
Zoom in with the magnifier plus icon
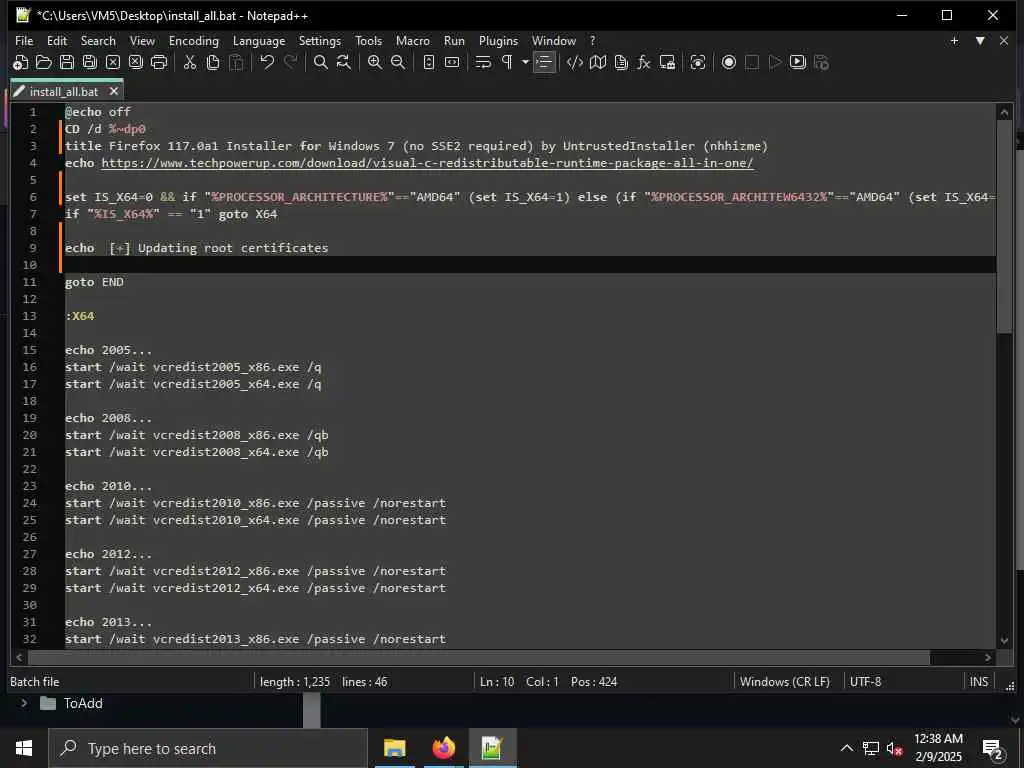[375, 62]
